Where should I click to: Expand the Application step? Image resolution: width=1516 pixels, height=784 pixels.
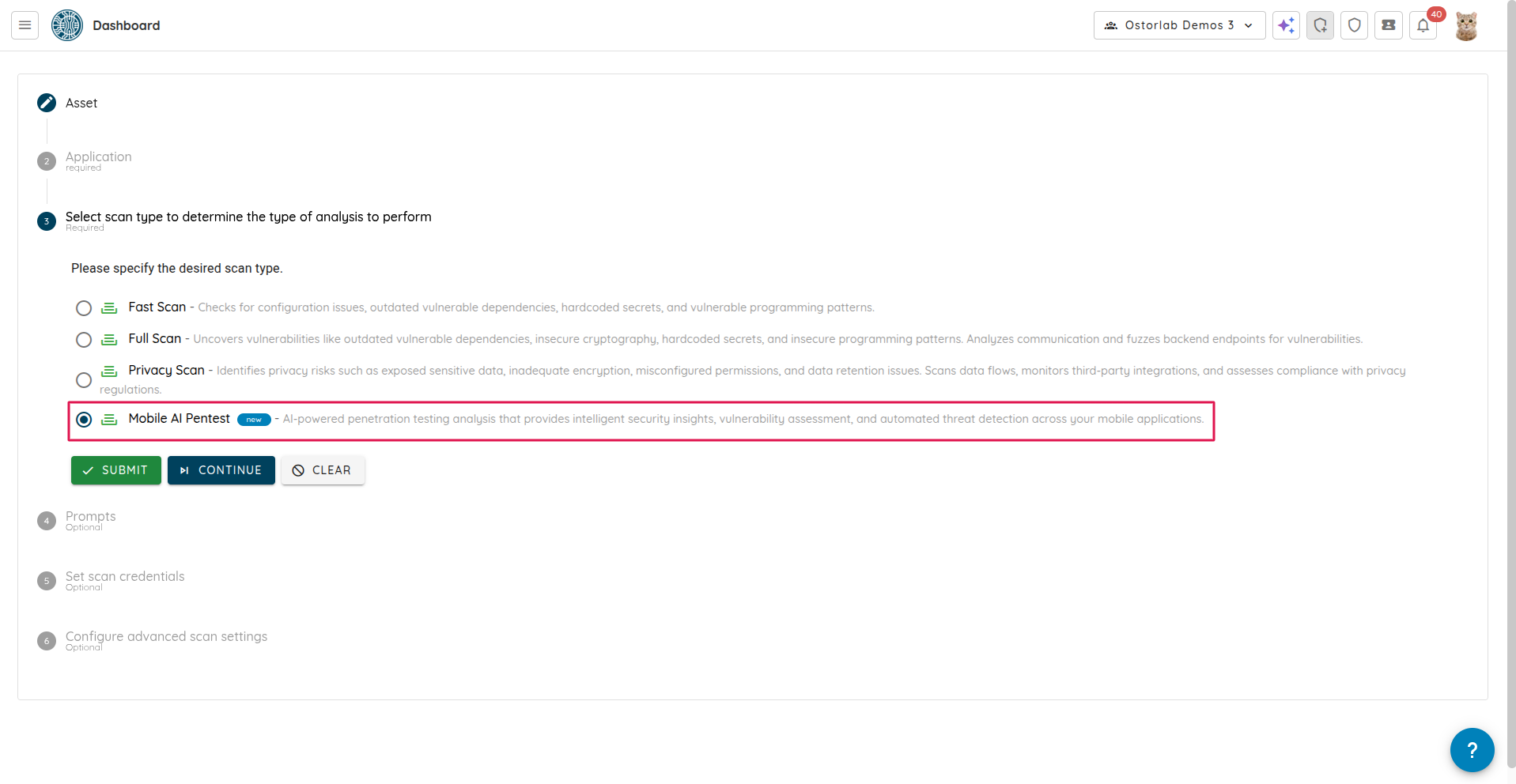(x=98, y=157)
